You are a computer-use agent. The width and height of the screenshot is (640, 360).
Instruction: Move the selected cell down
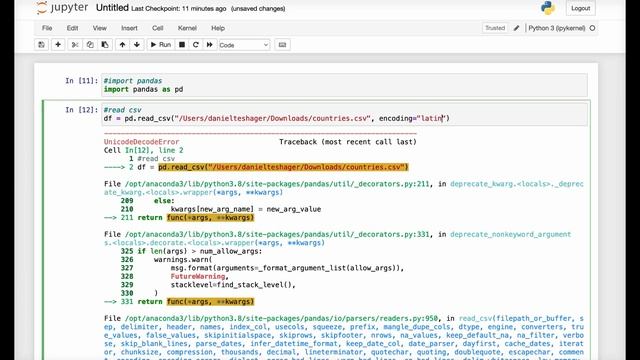coord(137,44)
